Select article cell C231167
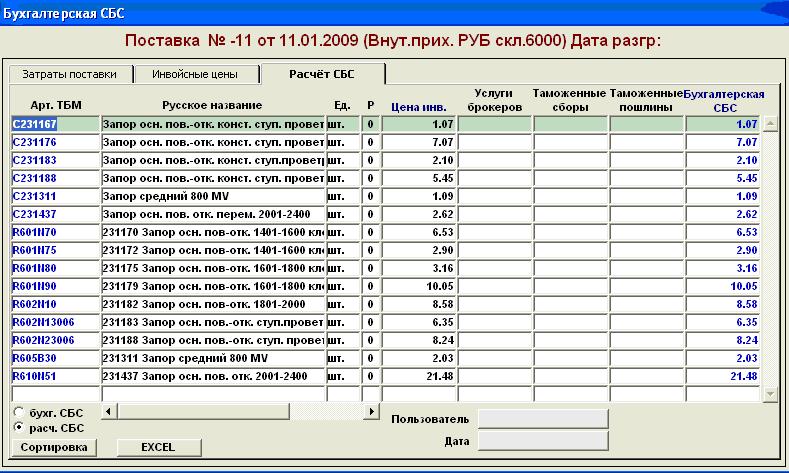The height and width of the screenshot is (473, 789). 55,124
